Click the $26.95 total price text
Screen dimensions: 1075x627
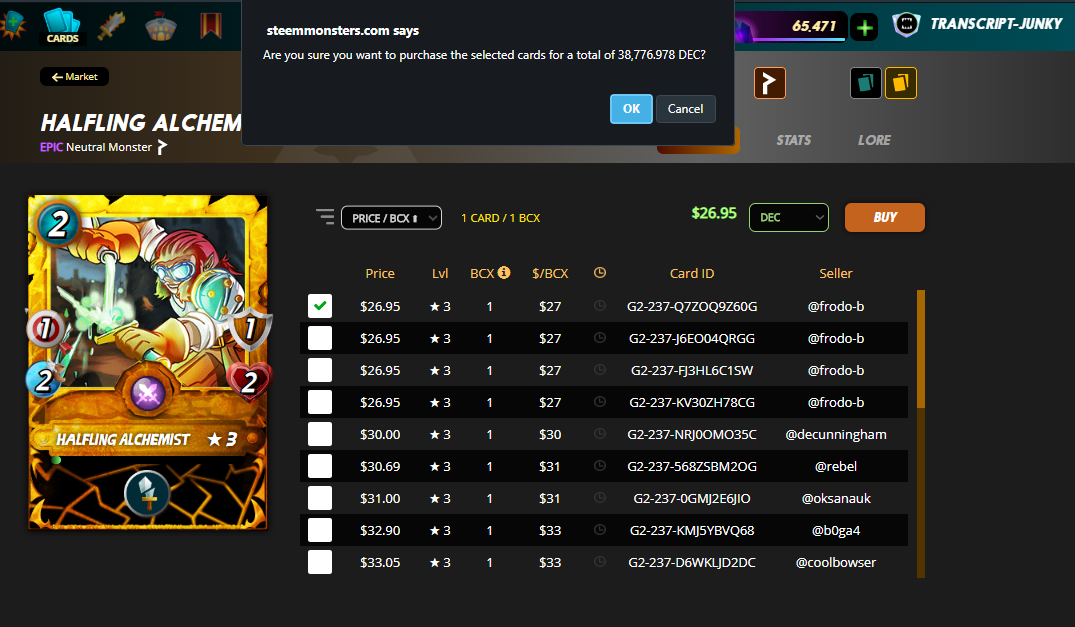click(714, 213)
